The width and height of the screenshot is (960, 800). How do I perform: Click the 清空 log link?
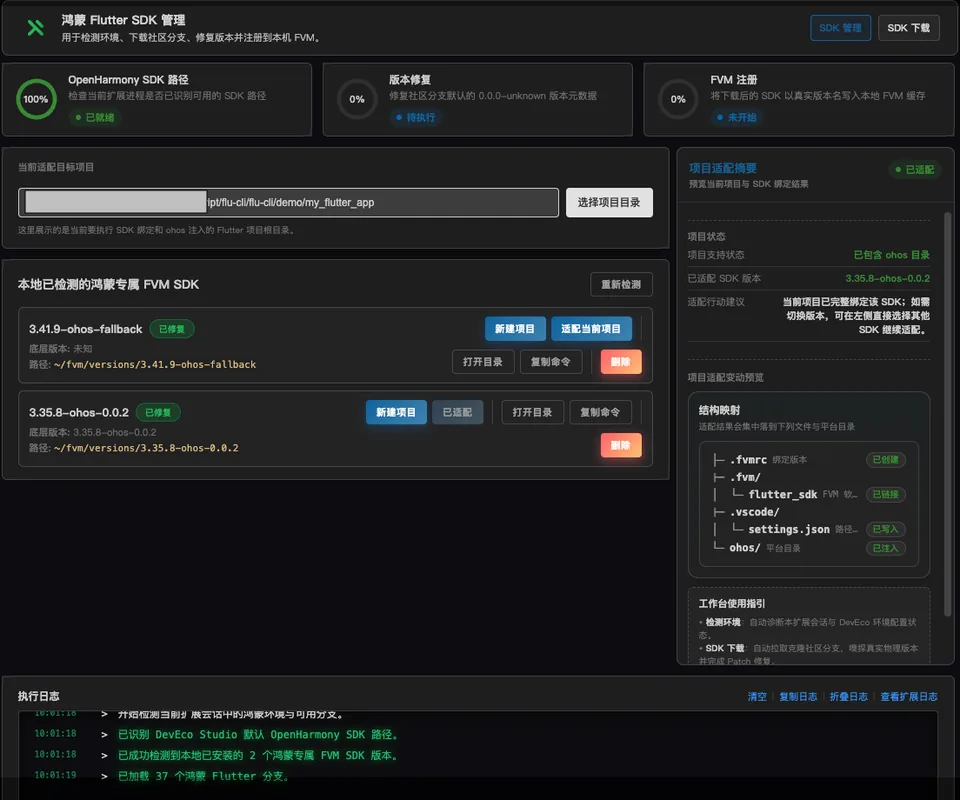tap(757, 697)
